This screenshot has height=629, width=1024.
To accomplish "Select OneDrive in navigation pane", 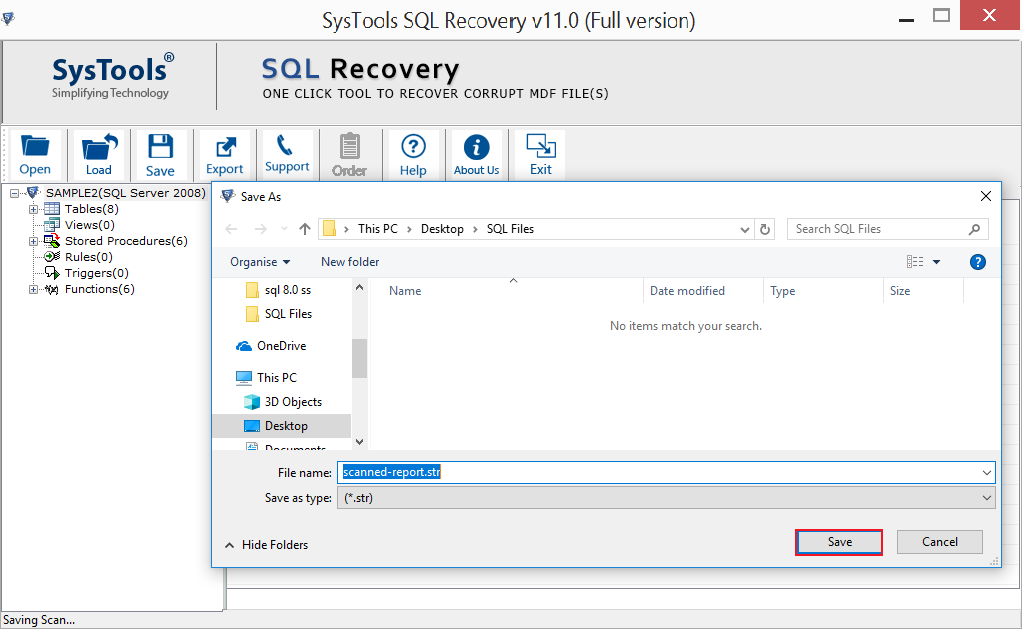I will pyautogui.click(x=281, y=346).
